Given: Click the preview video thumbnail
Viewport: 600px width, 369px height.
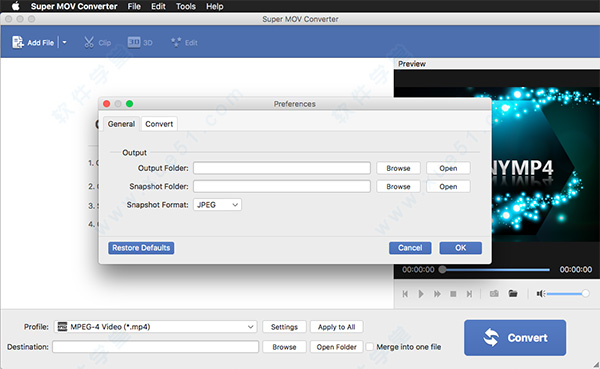Looking at the screenshot, I should (x=545, y=165).
